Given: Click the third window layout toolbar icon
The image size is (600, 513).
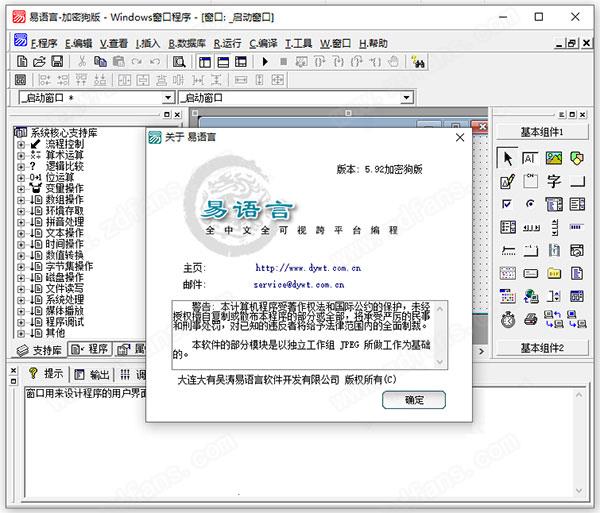Looking at the screenshot, I should pyautogui.click(x=241, y=62).
